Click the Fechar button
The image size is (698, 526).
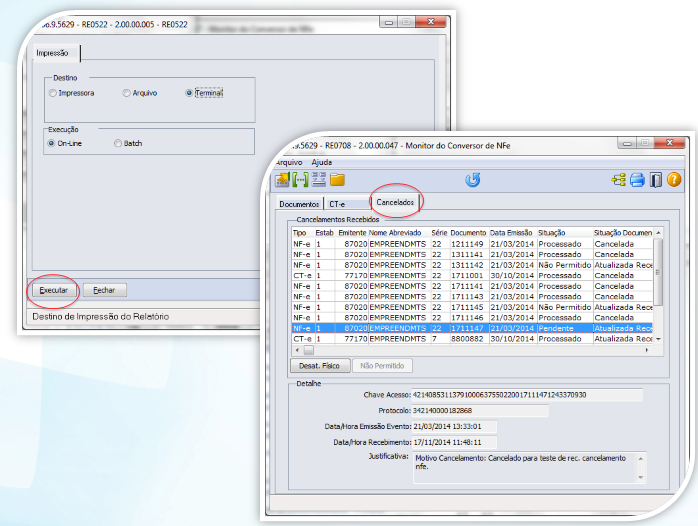[x=104, y=290]
